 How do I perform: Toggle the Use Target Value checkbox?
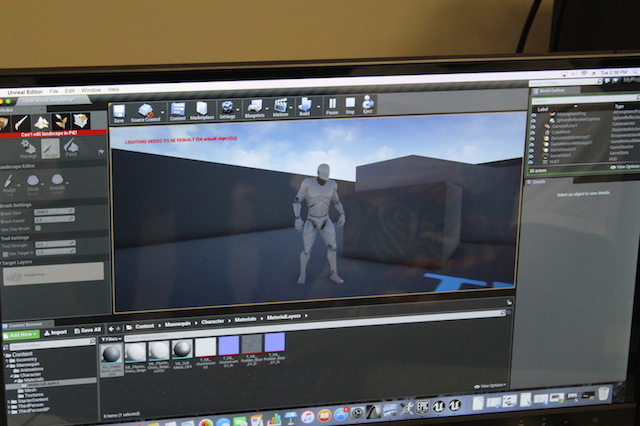5,254
